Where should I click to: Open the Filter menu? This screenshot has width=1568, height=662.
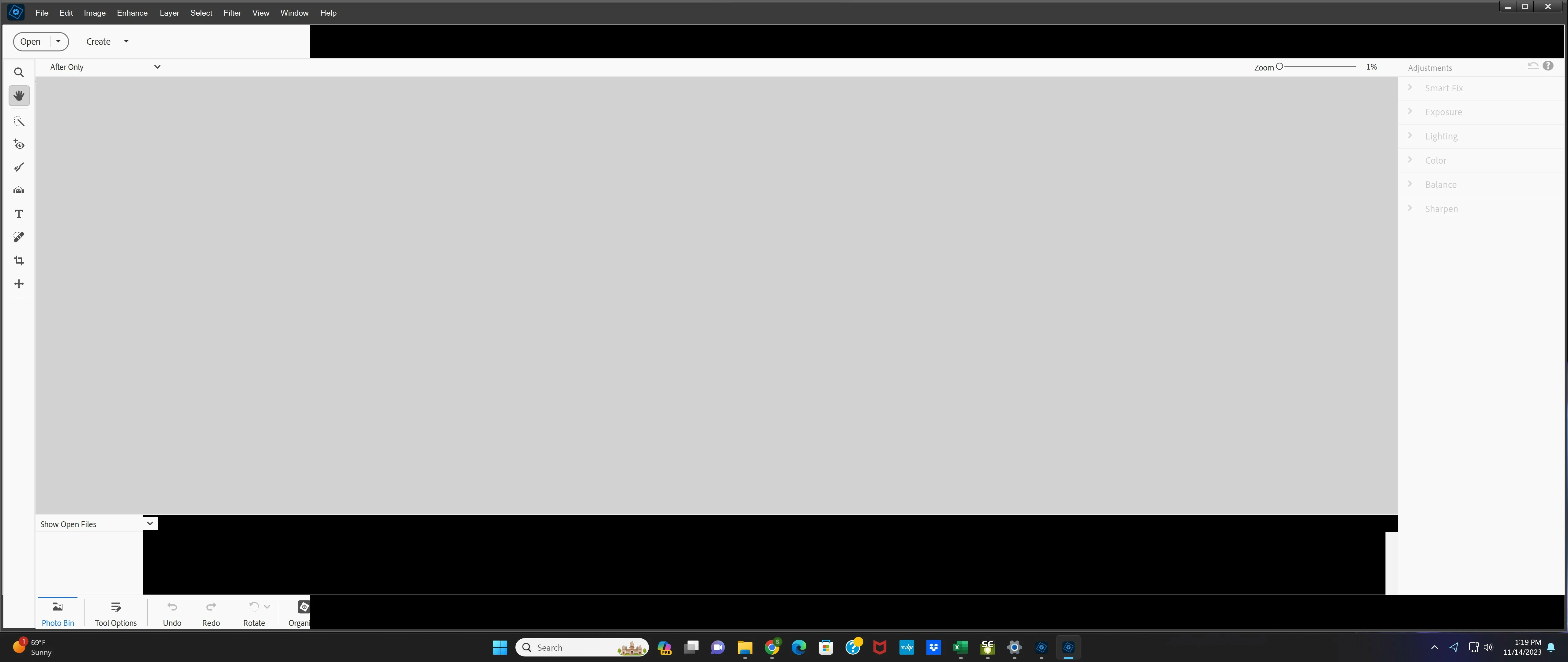232,13
